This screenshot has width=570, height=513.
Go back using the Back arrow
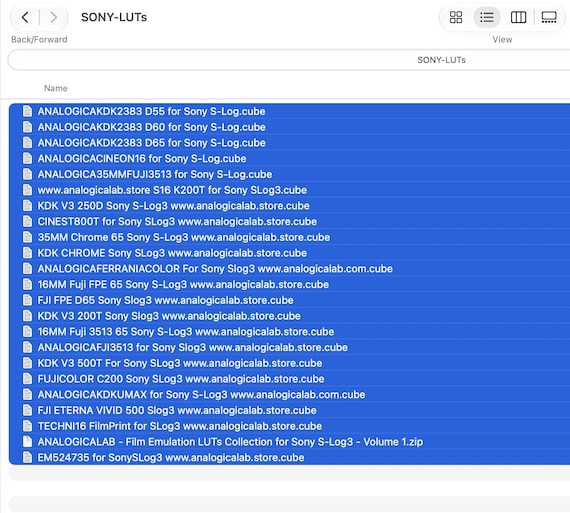point(25,17)
